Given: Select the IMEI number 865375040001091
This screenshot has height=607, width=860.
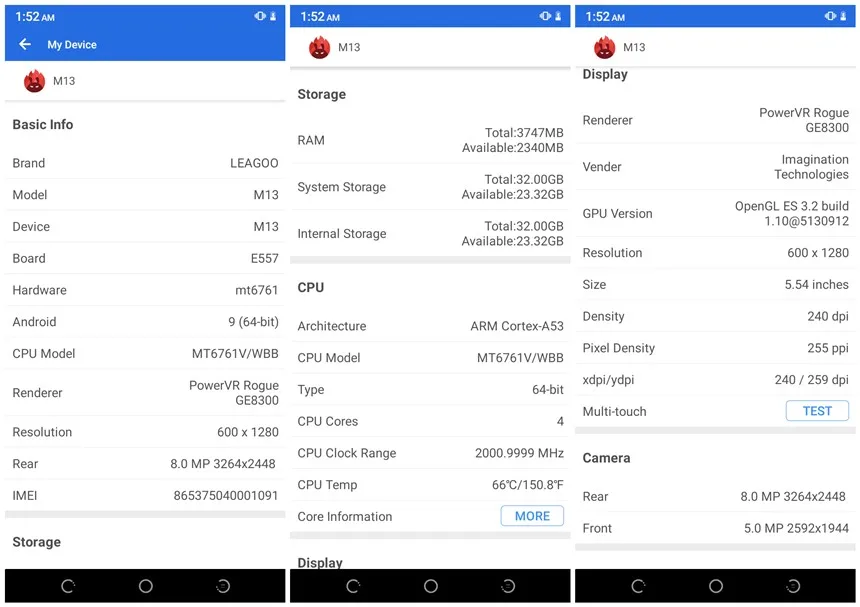Looking at the screenshot, I should [226, 496].
